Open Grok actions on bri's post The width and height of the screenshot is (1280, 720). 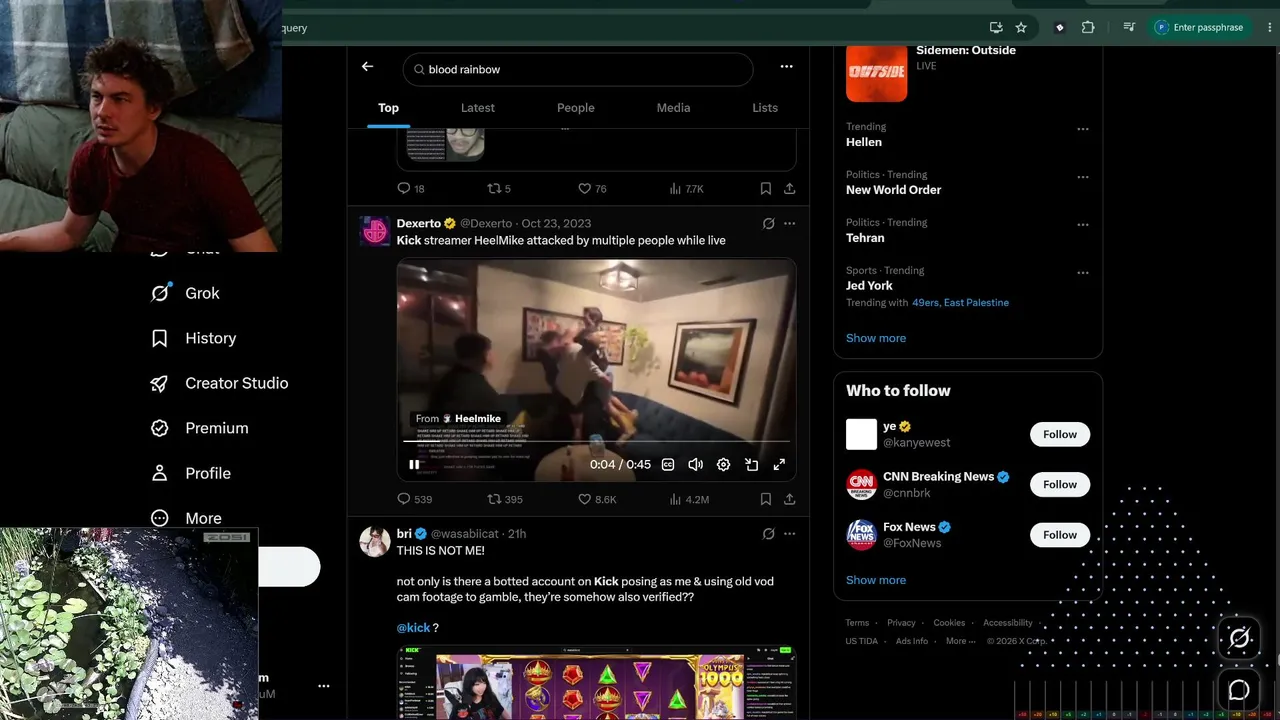(x=768, y=533)
